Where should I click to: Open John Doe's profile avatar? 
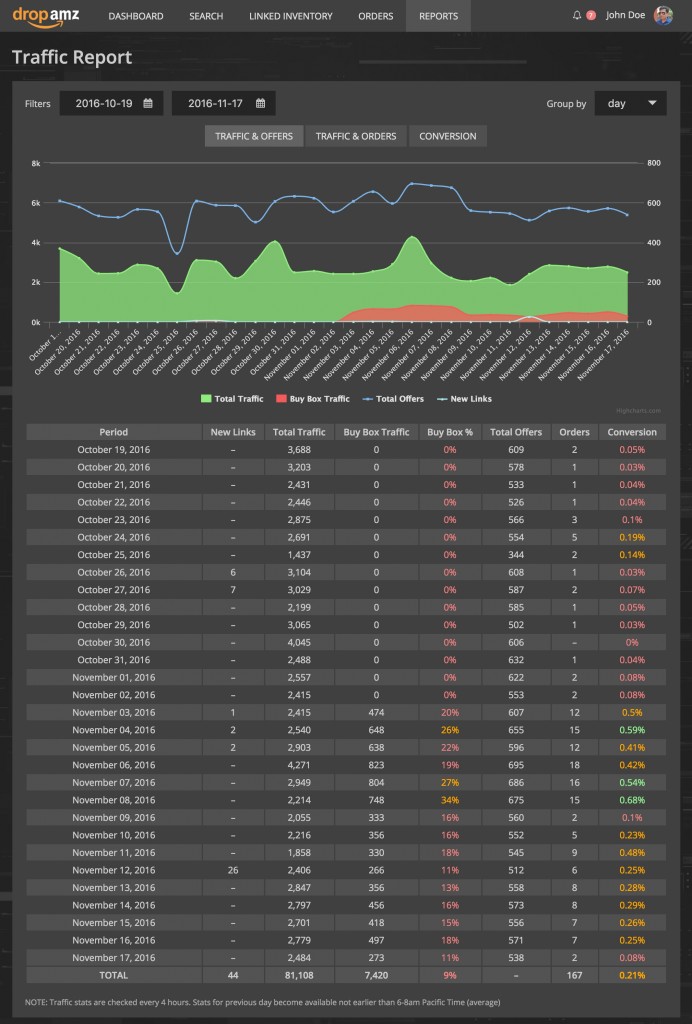[x=664, y=15]
